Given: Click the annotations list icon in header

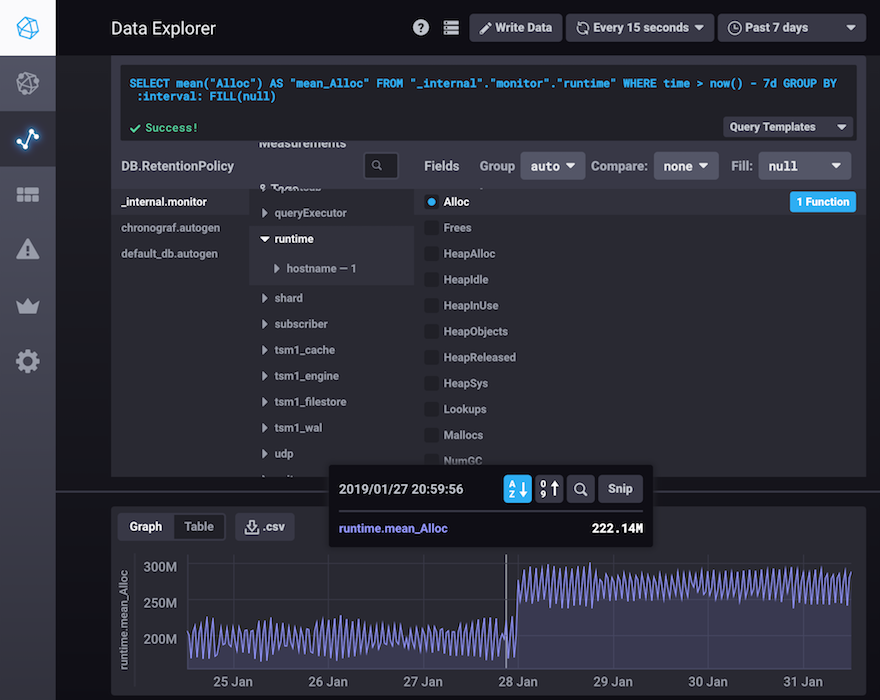Looking at the screenshot, I should 451,28.
